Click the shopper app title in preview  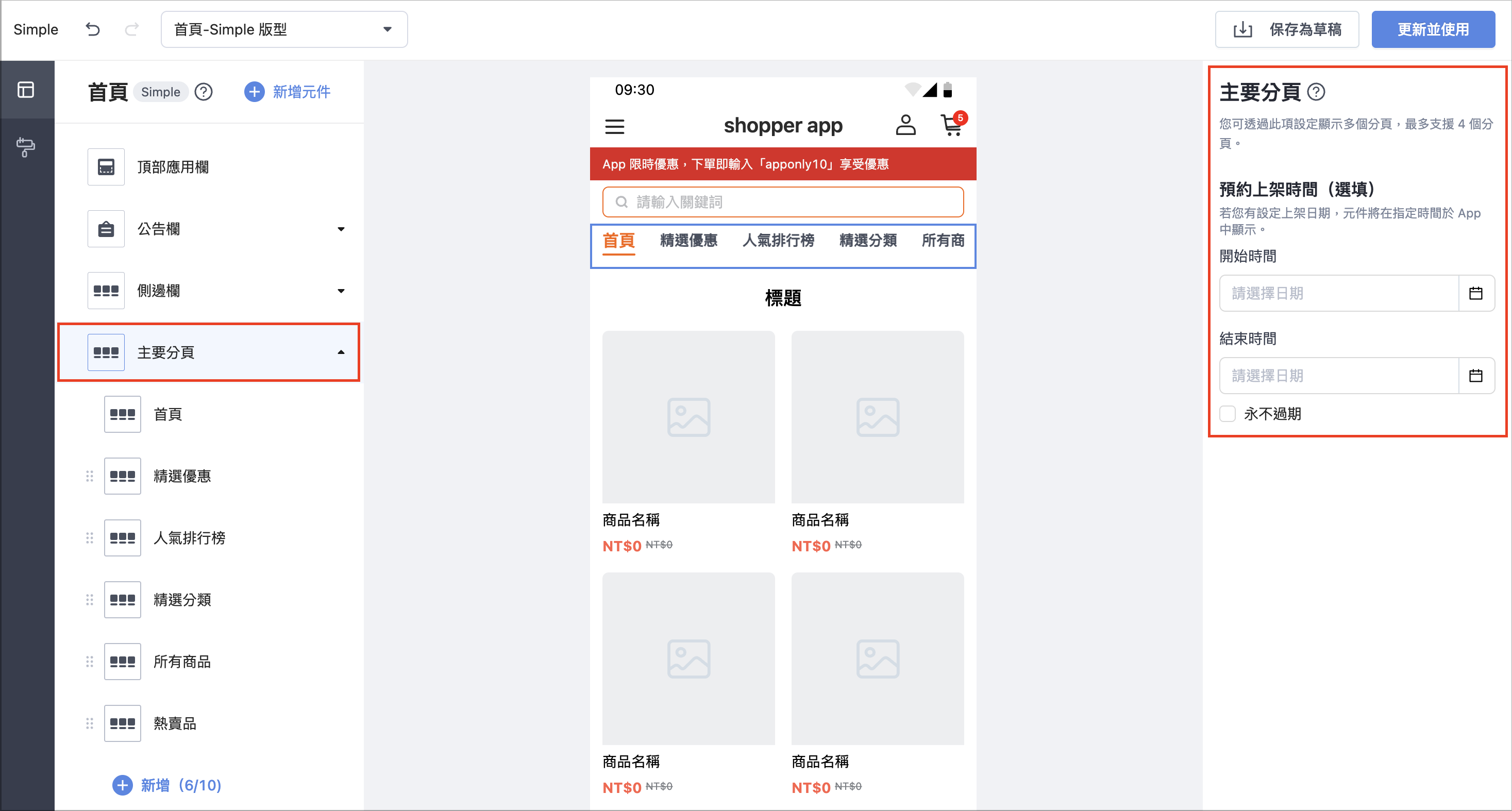click(783, 126)
